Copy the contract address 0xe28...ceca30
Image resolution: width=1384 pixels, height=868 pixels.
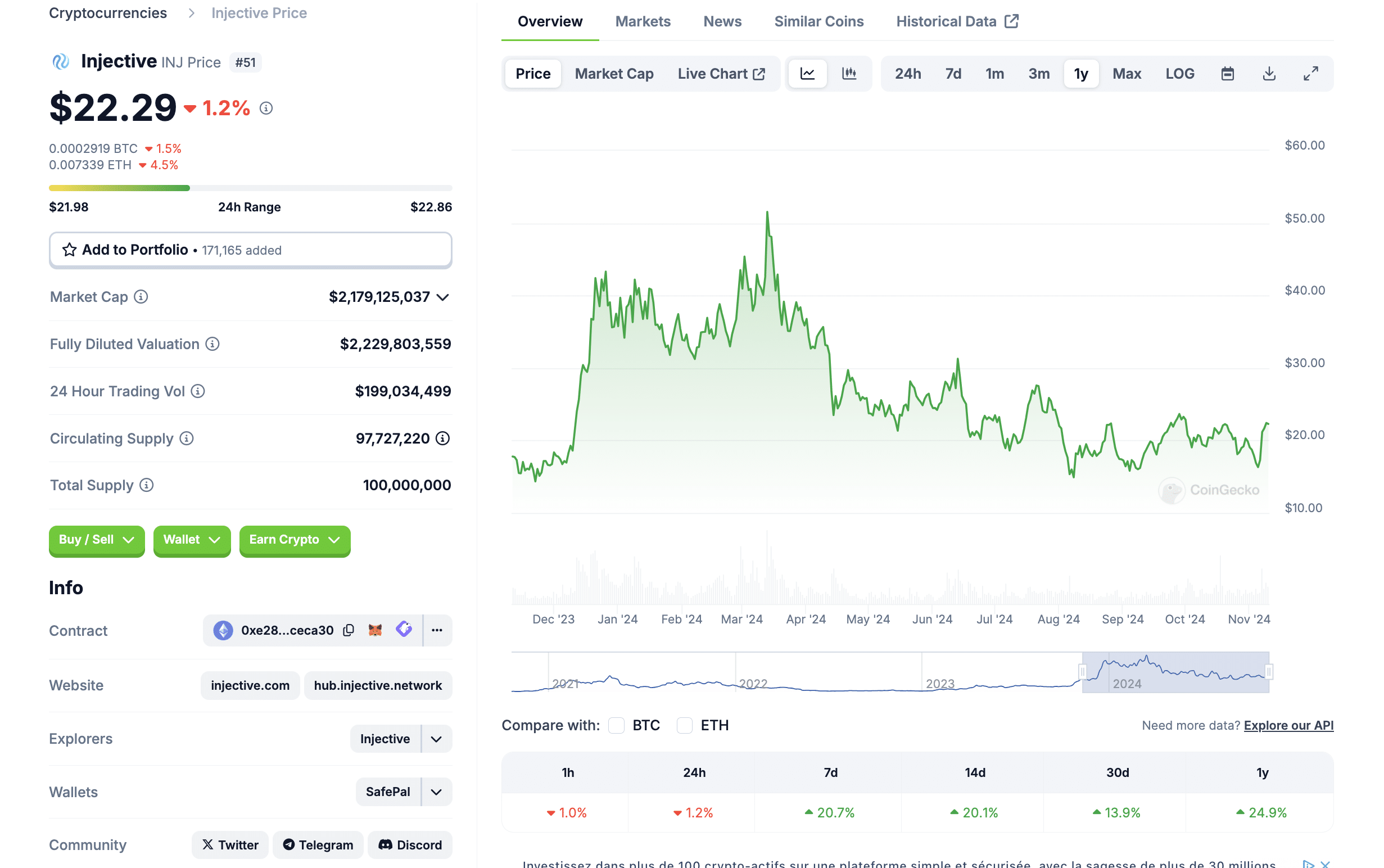[349, 630]
